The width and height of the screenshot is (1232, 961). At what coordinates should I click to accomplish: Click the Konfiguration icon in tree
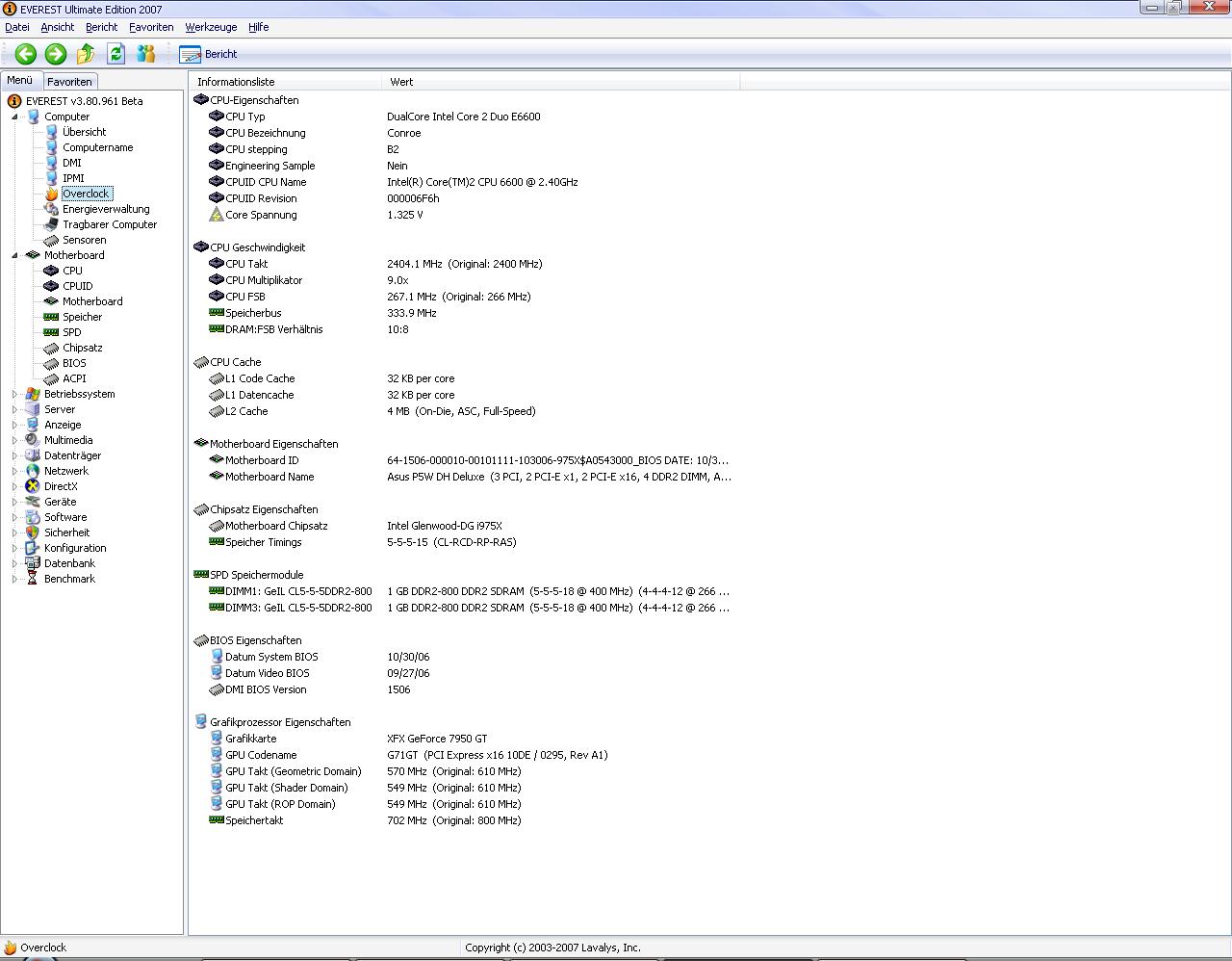[33, 548]
